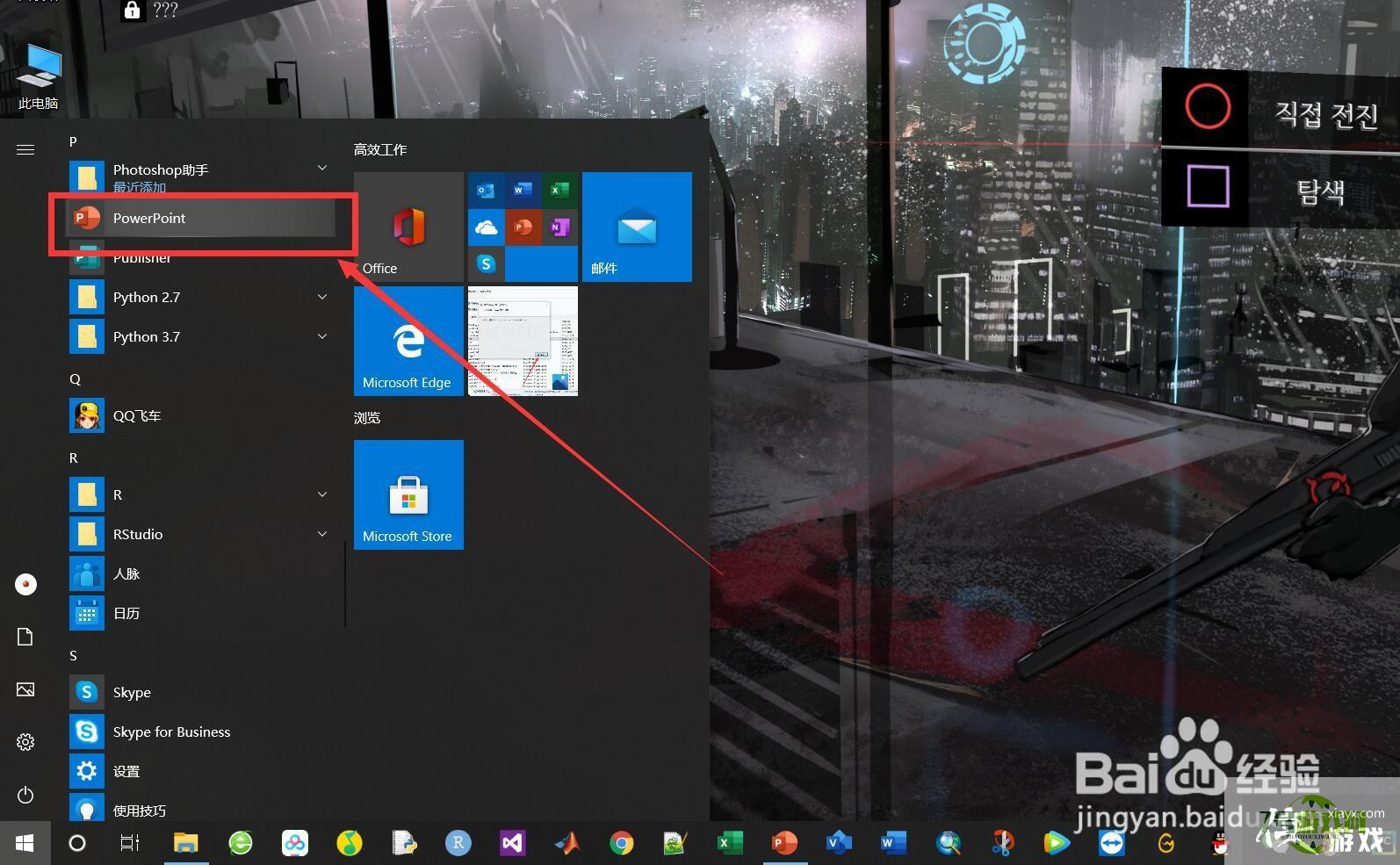Open TeamViewer on taskbar
Viewport: 1400px width, 865px height.
(x=1111, y=843)
